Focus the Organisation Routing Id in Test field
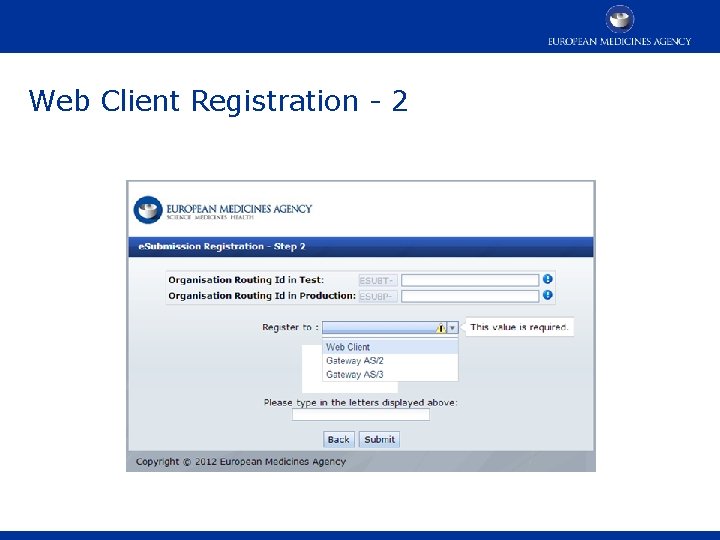 click(470, 280)
